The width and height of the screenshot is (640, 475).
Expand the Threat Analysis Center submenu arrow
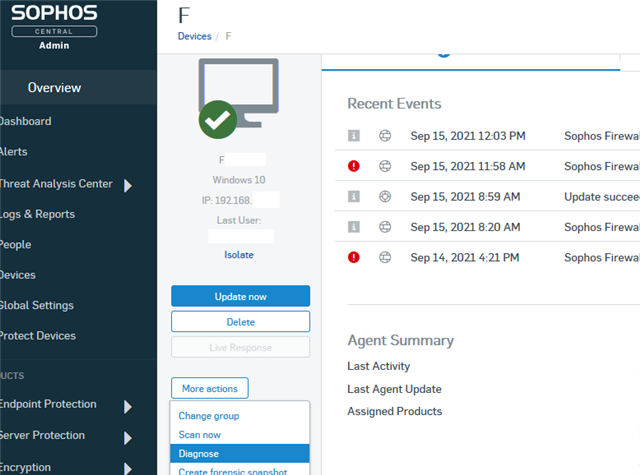[x=128, y=185]
